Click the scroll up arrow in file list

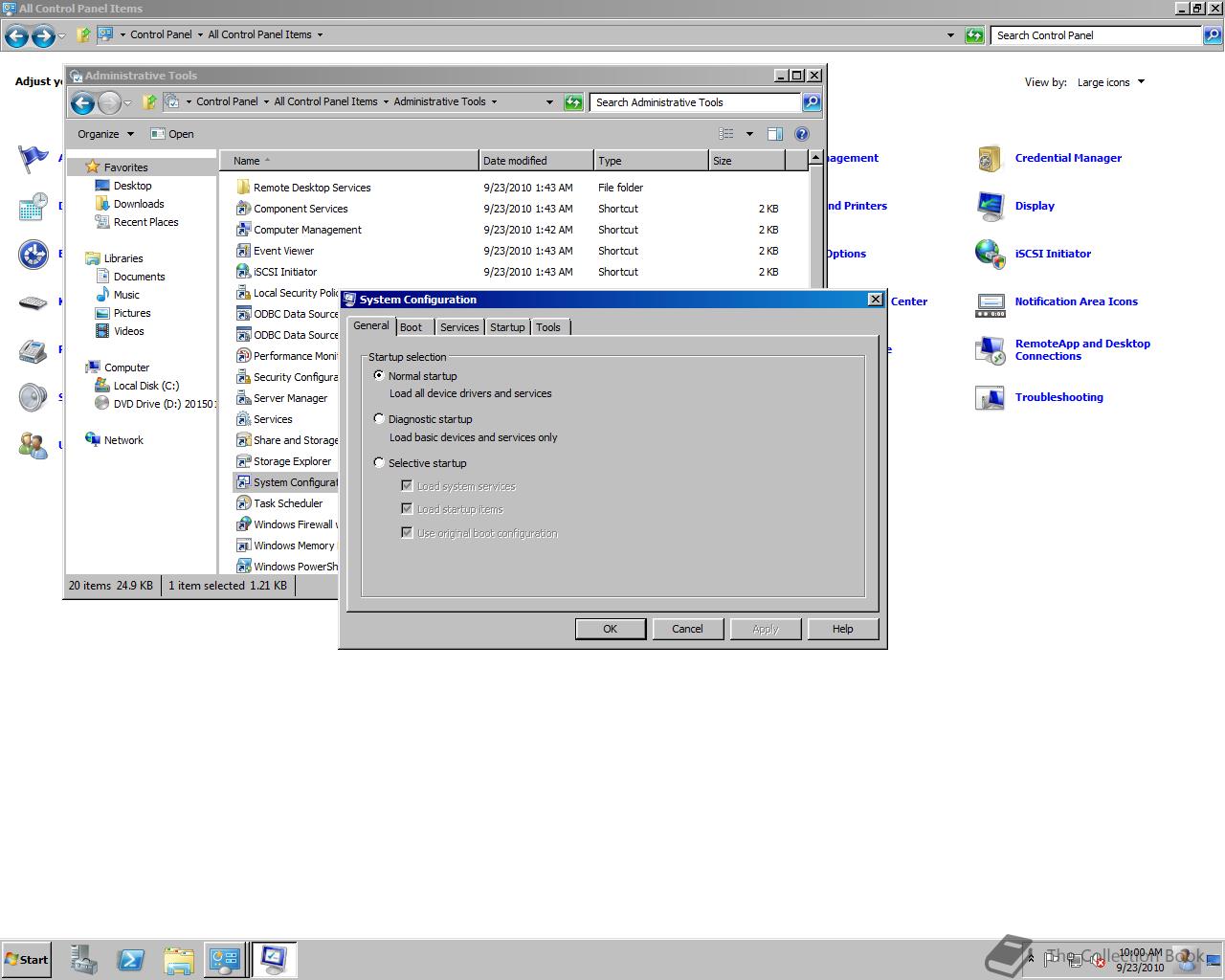(815, 158)
